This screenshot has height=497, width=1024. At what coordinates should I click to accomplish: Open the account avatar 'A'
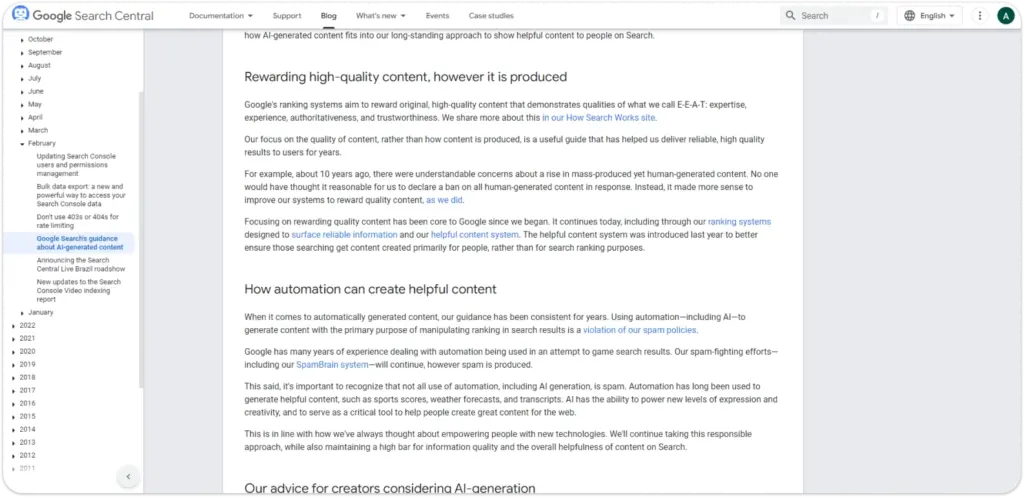pyautogui.click(x=1006, y=16)
